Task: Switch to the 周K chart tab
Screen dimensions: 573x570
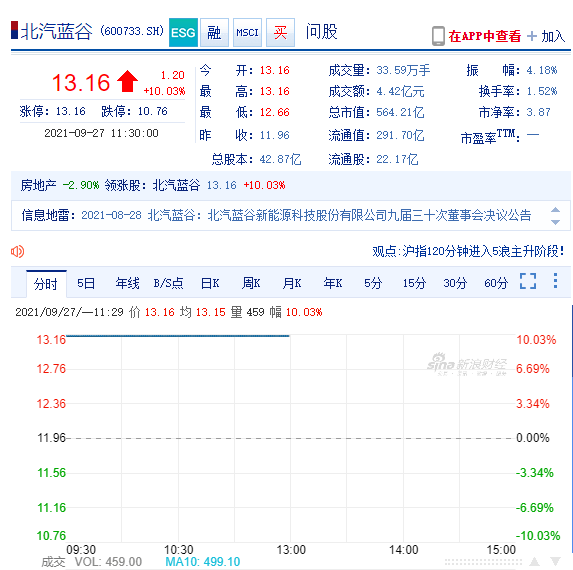Action: [251, 283]
